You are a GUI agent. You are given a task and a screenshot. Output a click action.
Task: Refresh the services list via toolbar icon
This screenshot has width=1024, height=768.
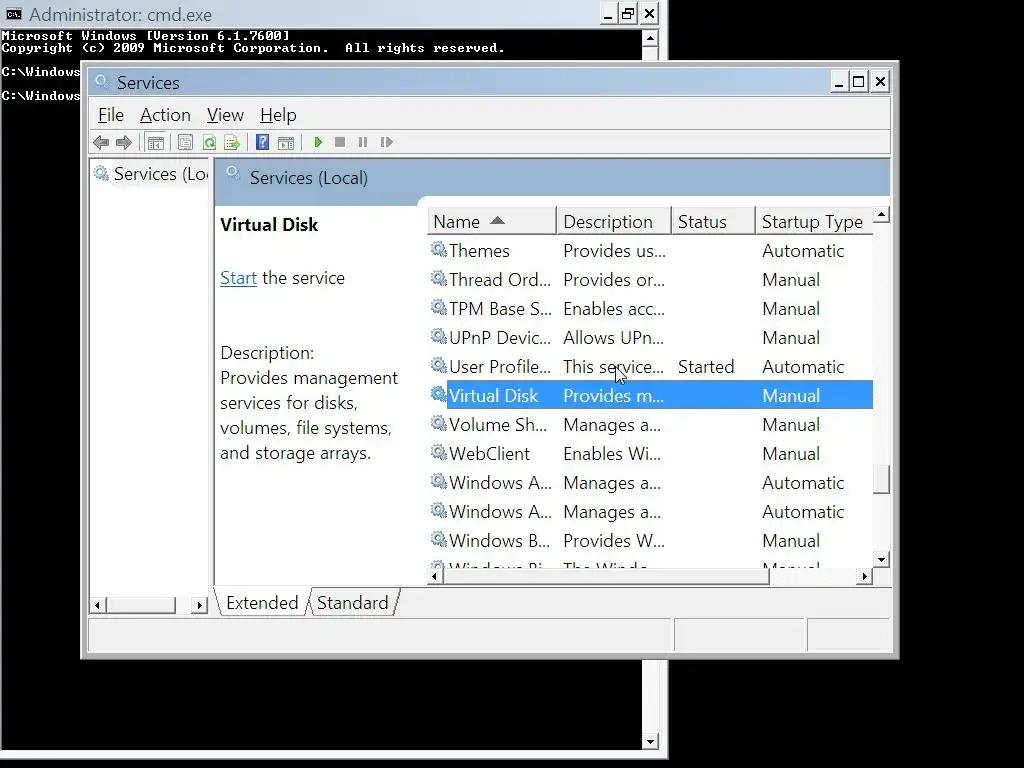(x=209, y=142)
